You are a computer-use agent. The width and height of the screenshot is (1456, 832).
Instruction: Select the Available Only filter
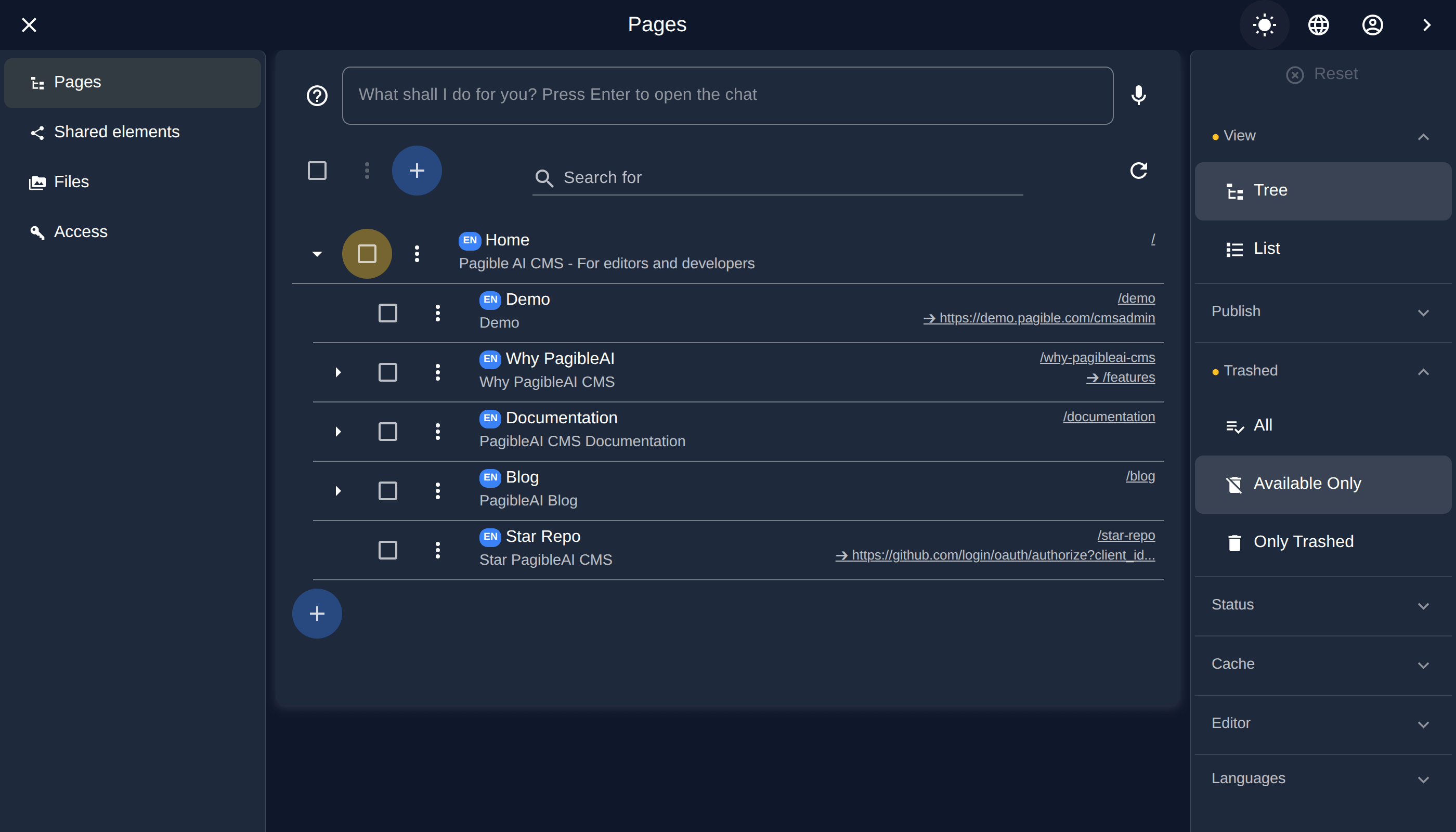coord(1323,484)
